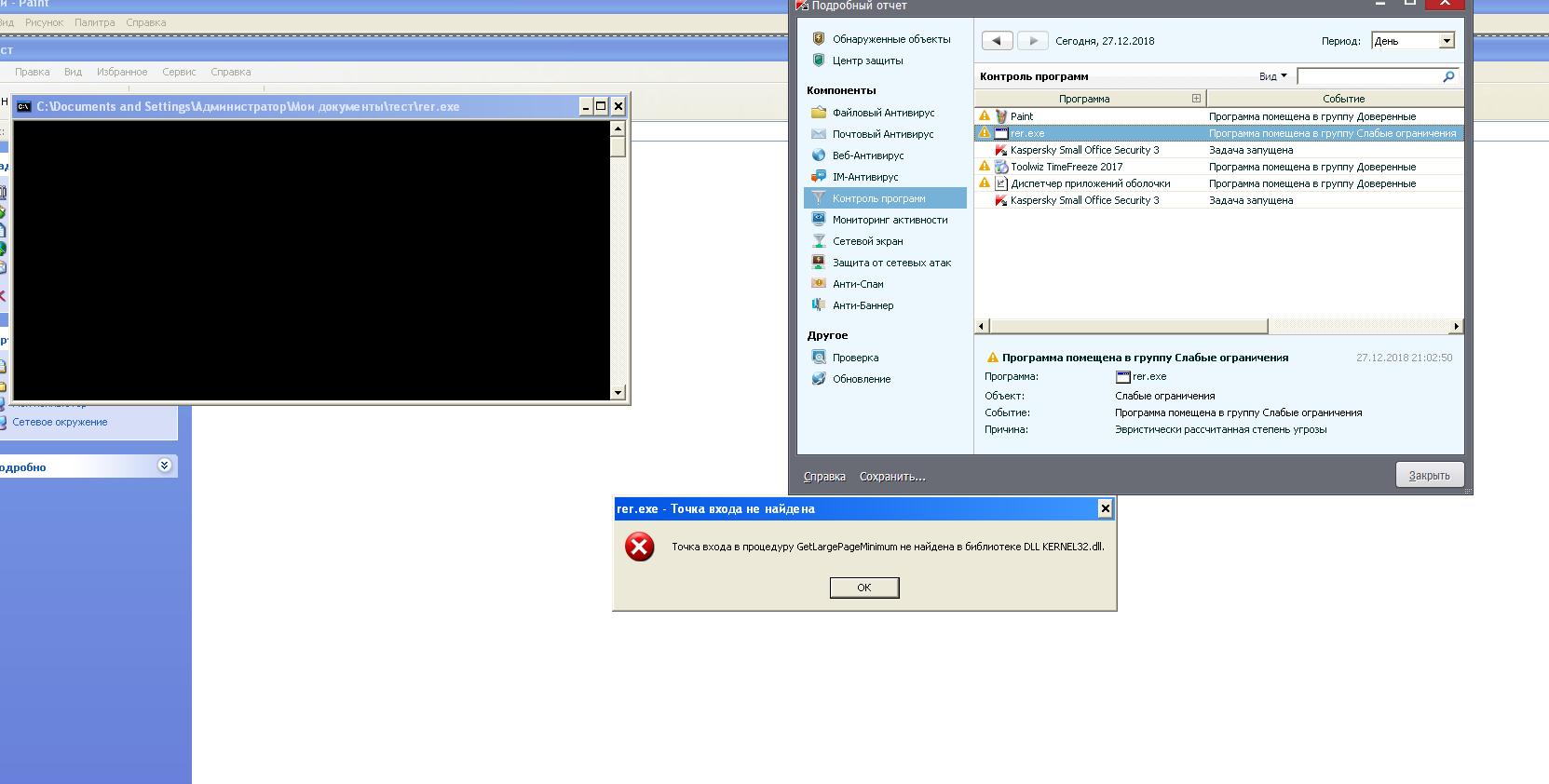Image resolution: width=1549 pixels, height=784 pixels.
Task: Open the Вид dropdown in the report
Action: (1272, 76)
